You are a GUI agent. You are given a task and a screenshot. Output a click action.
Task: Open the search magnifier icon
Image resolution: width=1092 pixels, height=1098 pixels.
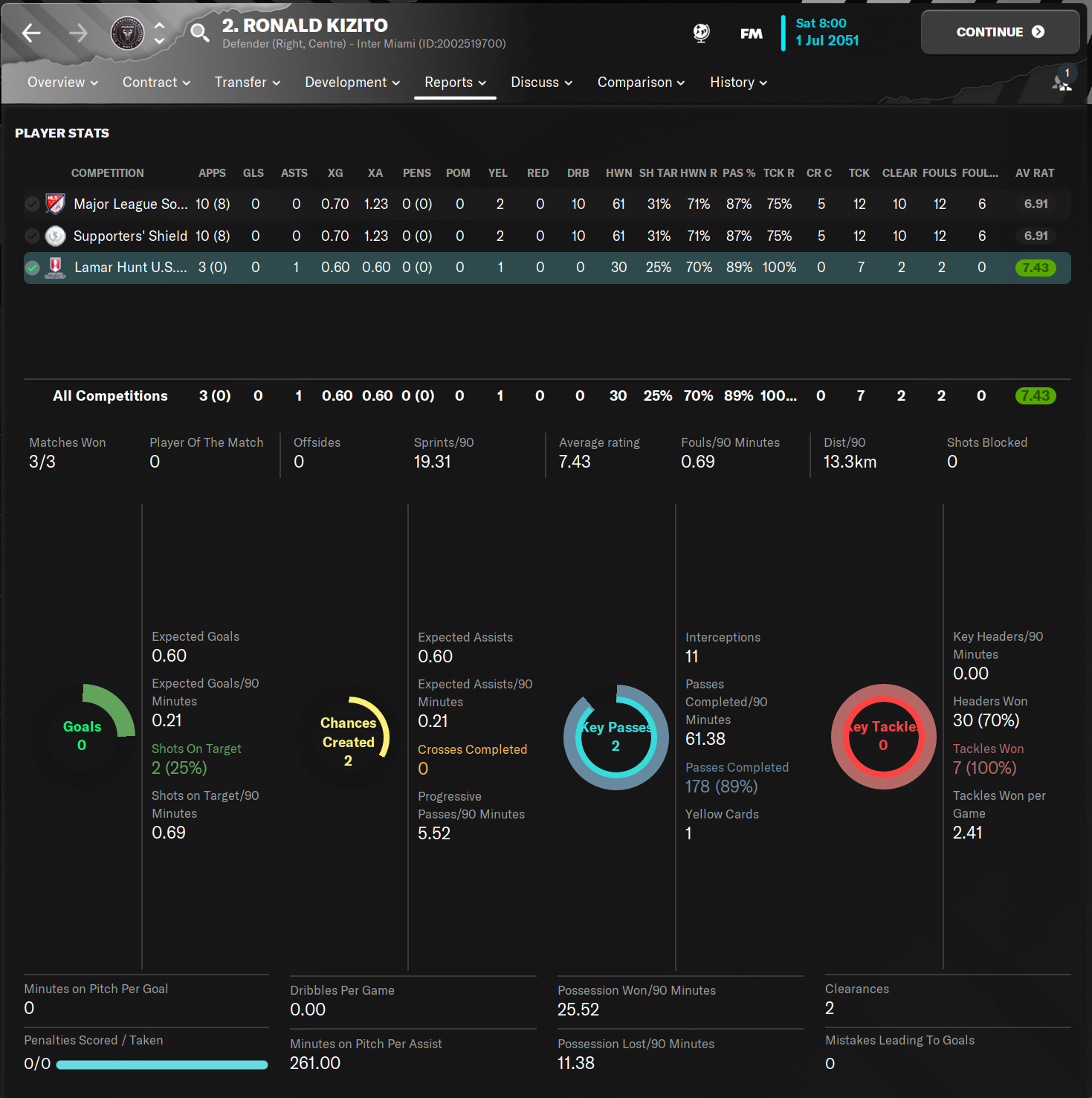click(x=199, y=33)
